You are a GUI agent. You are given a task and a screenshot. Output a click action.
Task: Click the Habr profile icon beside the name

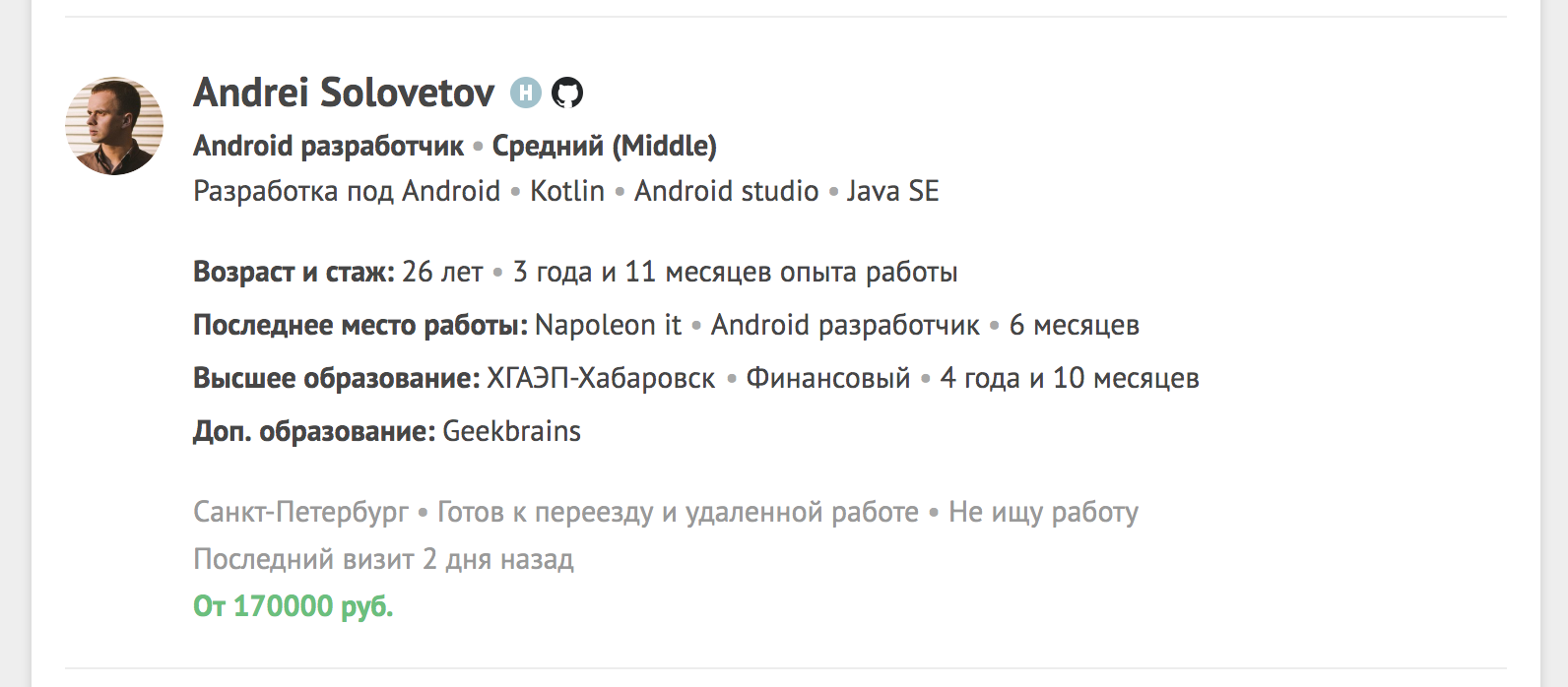[526, 93]
